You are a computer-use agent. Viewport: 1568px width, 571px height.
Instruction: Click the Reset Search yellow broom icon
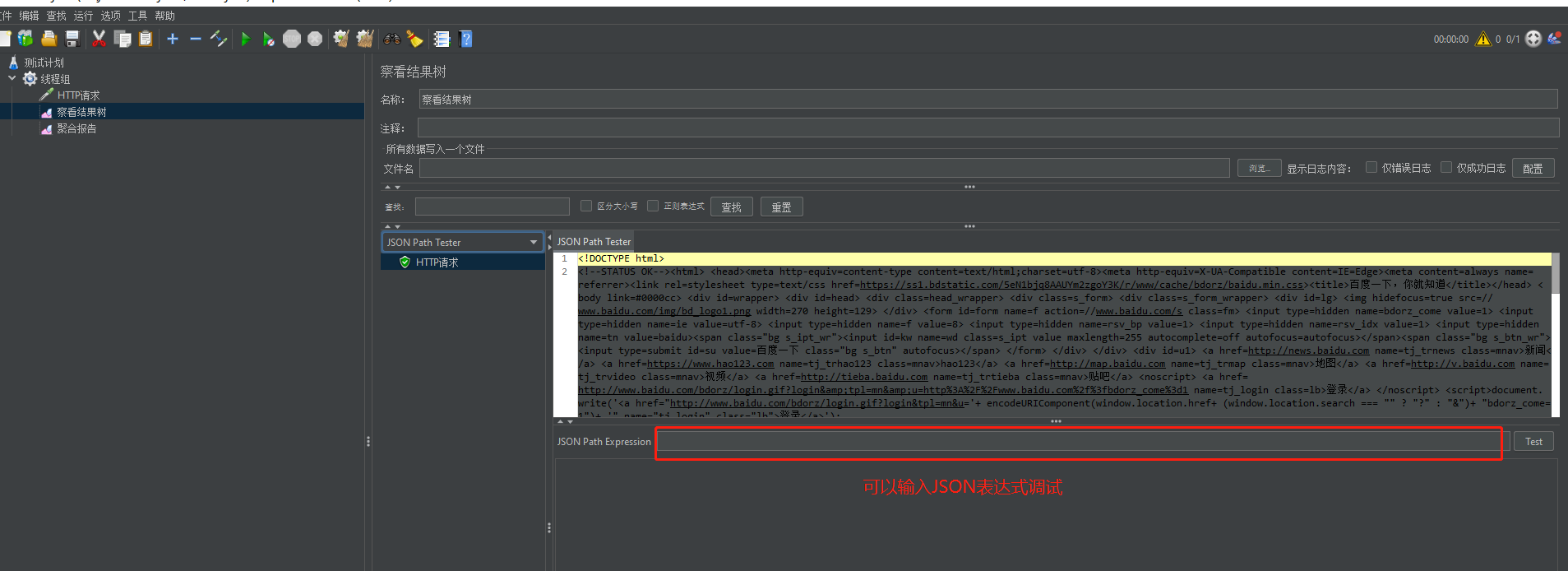(415, 39)
